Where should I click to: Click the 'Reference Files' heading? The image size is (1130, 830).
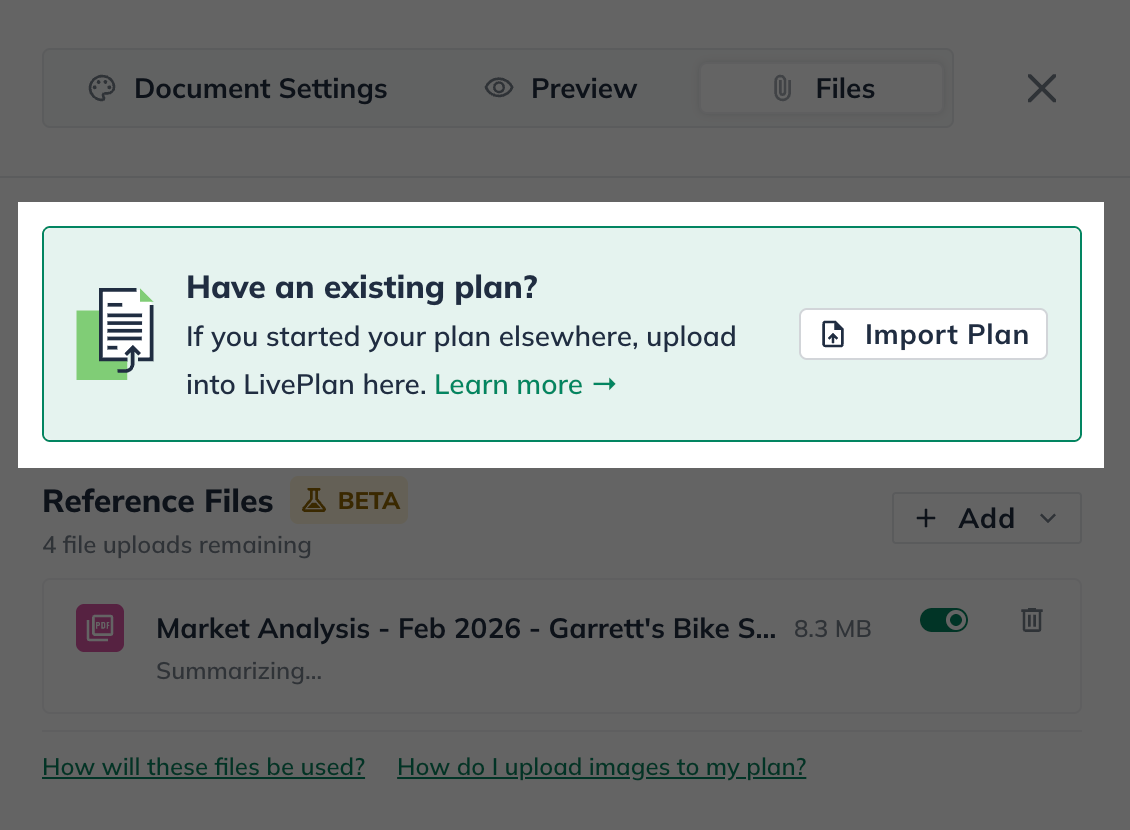pyautogui.click(x=158, y=501)
